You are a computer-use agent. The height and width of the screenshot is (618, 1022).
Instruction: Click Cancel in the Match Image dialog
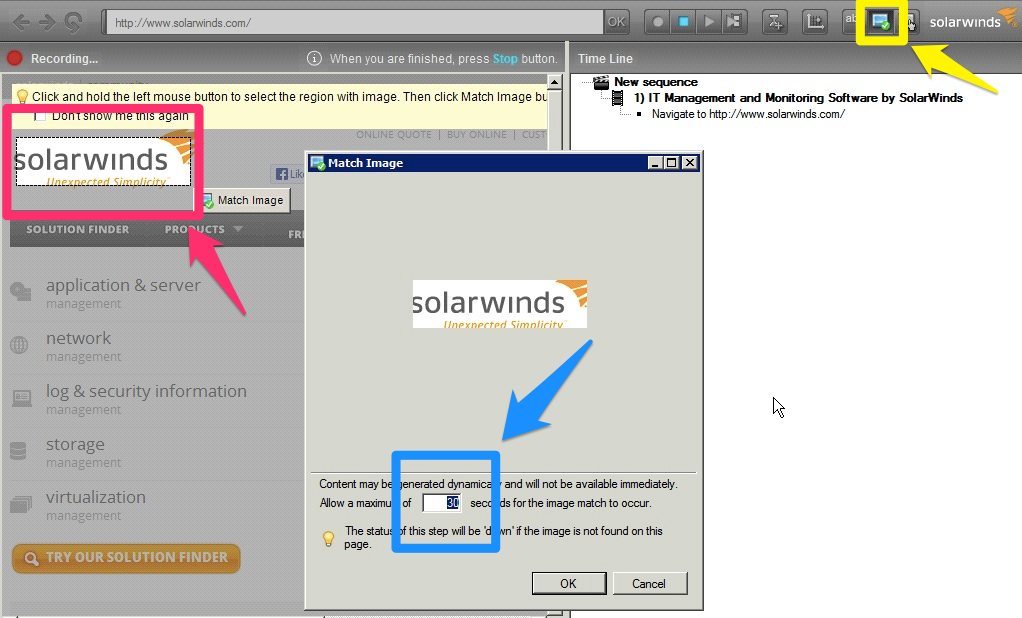point(649,583)
